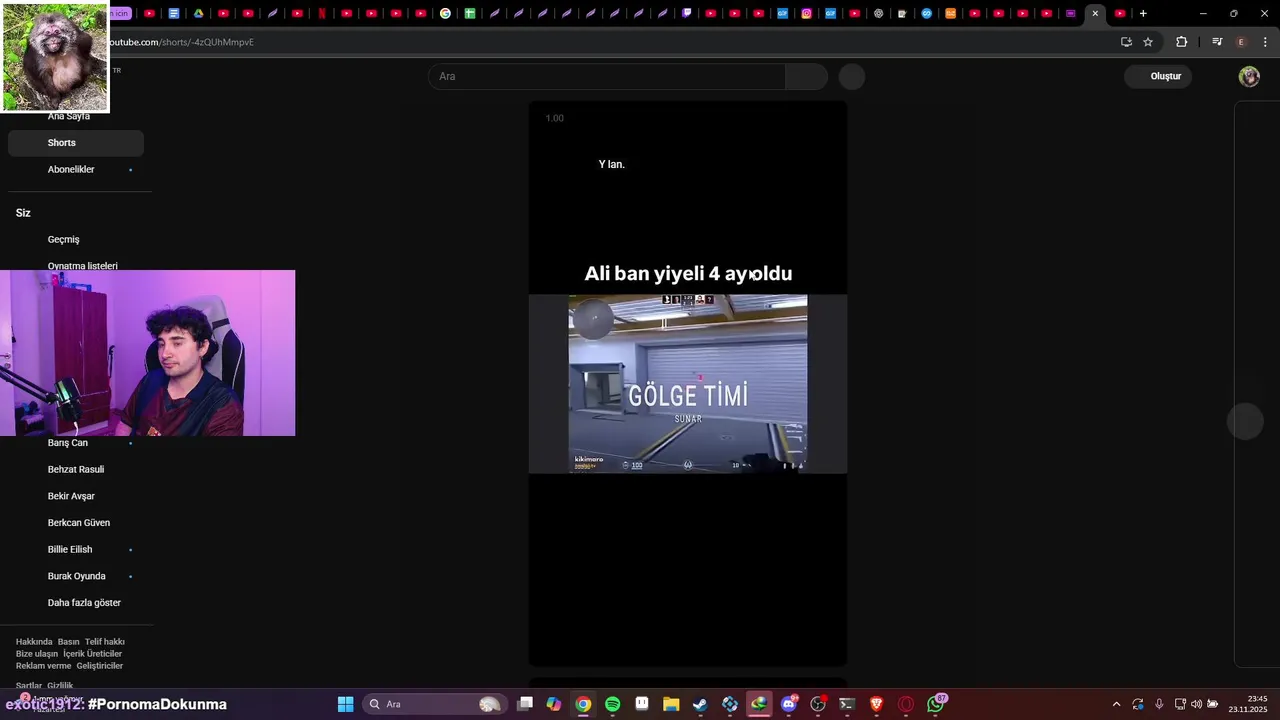
Task: Switch to the Google Sheets browser tab
Action: pyautogui.click(x=469, y=13)
